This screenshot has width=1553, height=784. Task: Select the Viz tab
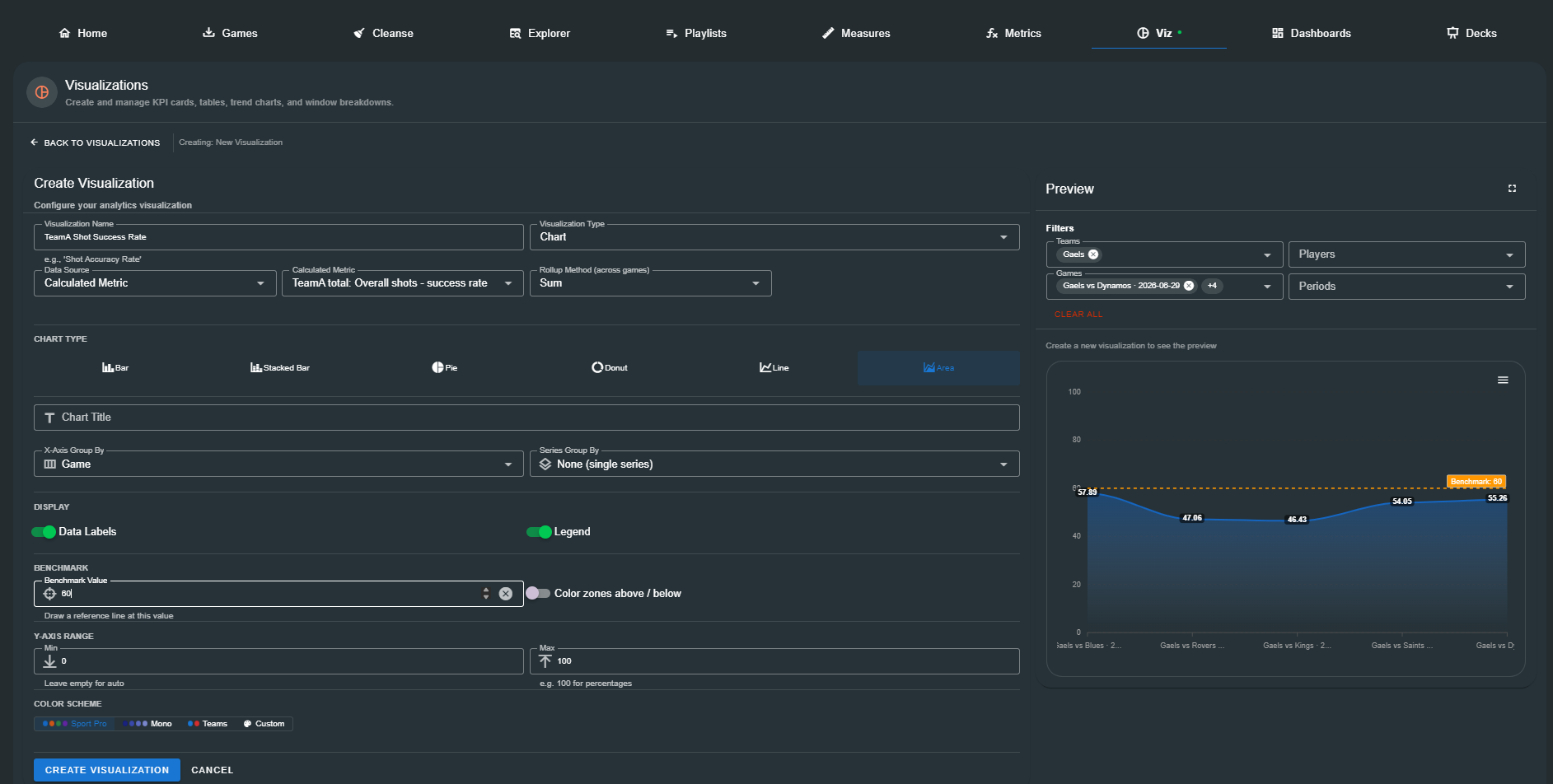tap(1159, 33)
